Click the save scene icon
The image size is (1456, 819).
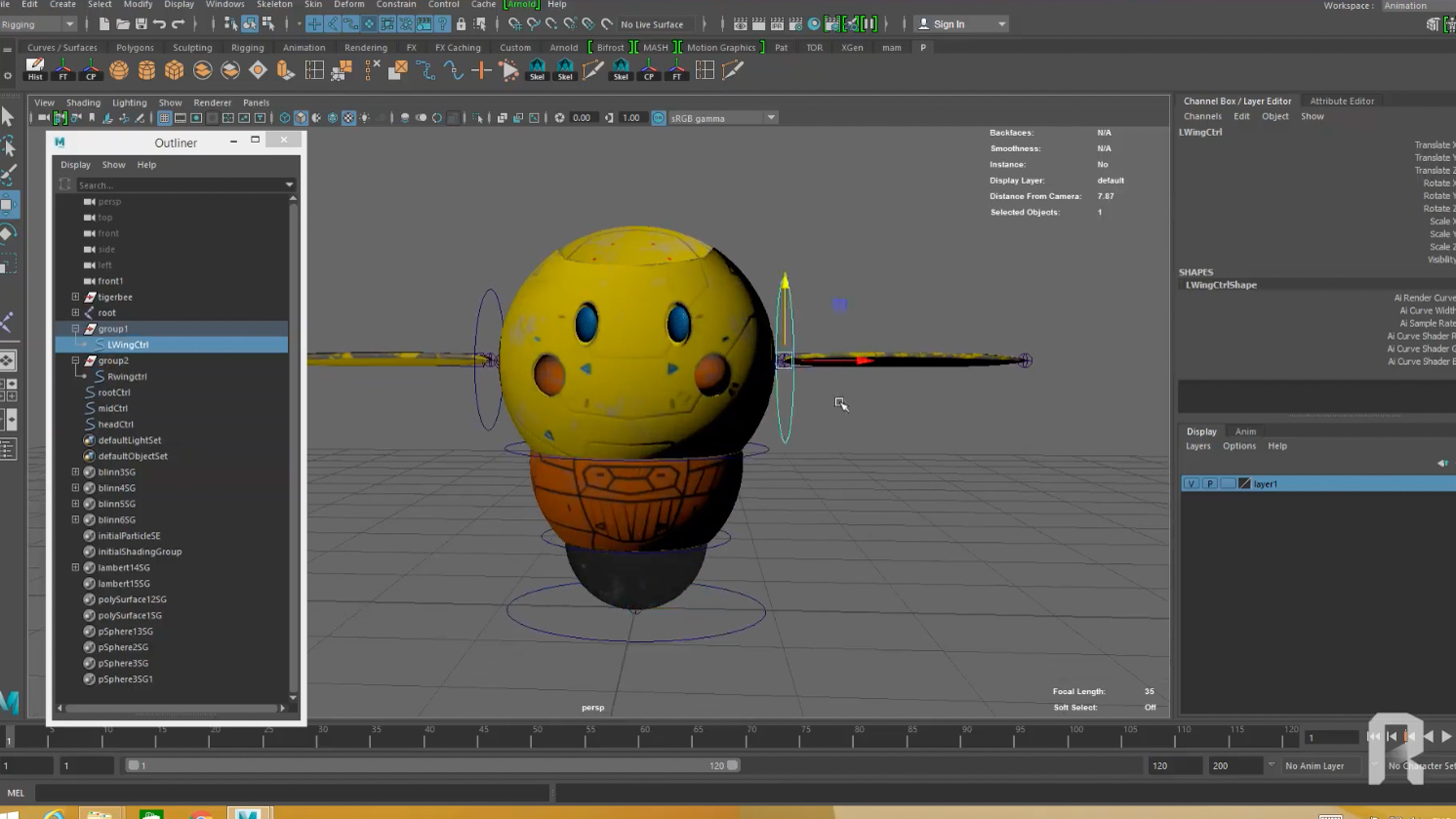[142, 24]
